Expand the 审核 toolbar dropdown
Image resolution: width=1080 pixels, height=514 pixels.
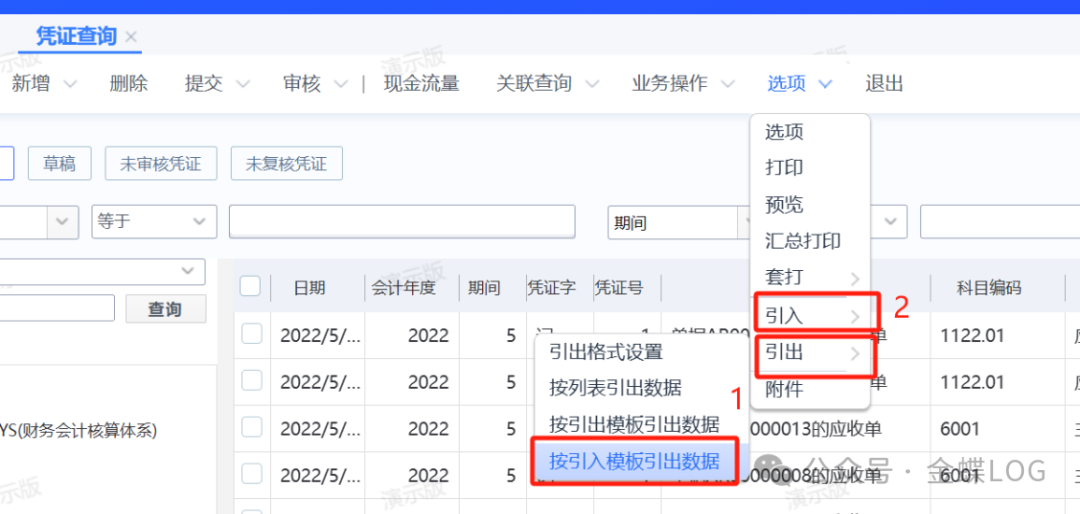pos(341,85)
